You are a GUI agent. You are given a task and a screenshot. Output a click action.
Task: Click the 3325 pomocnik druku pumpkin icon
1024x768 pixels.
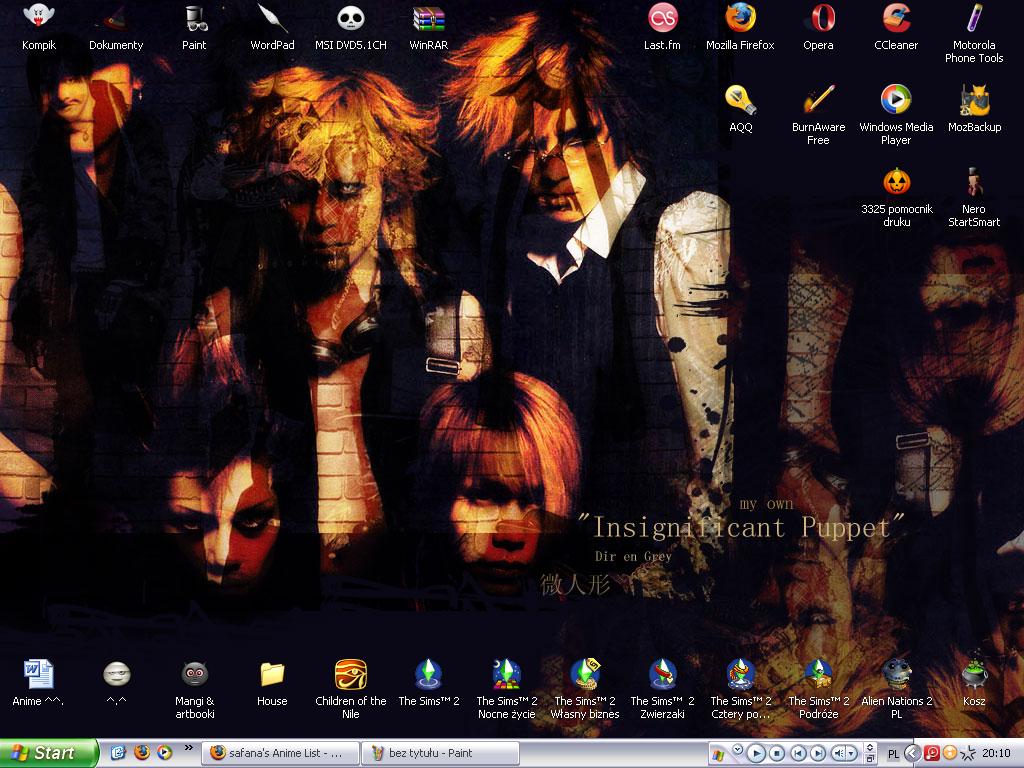click(x=897, y=198)
